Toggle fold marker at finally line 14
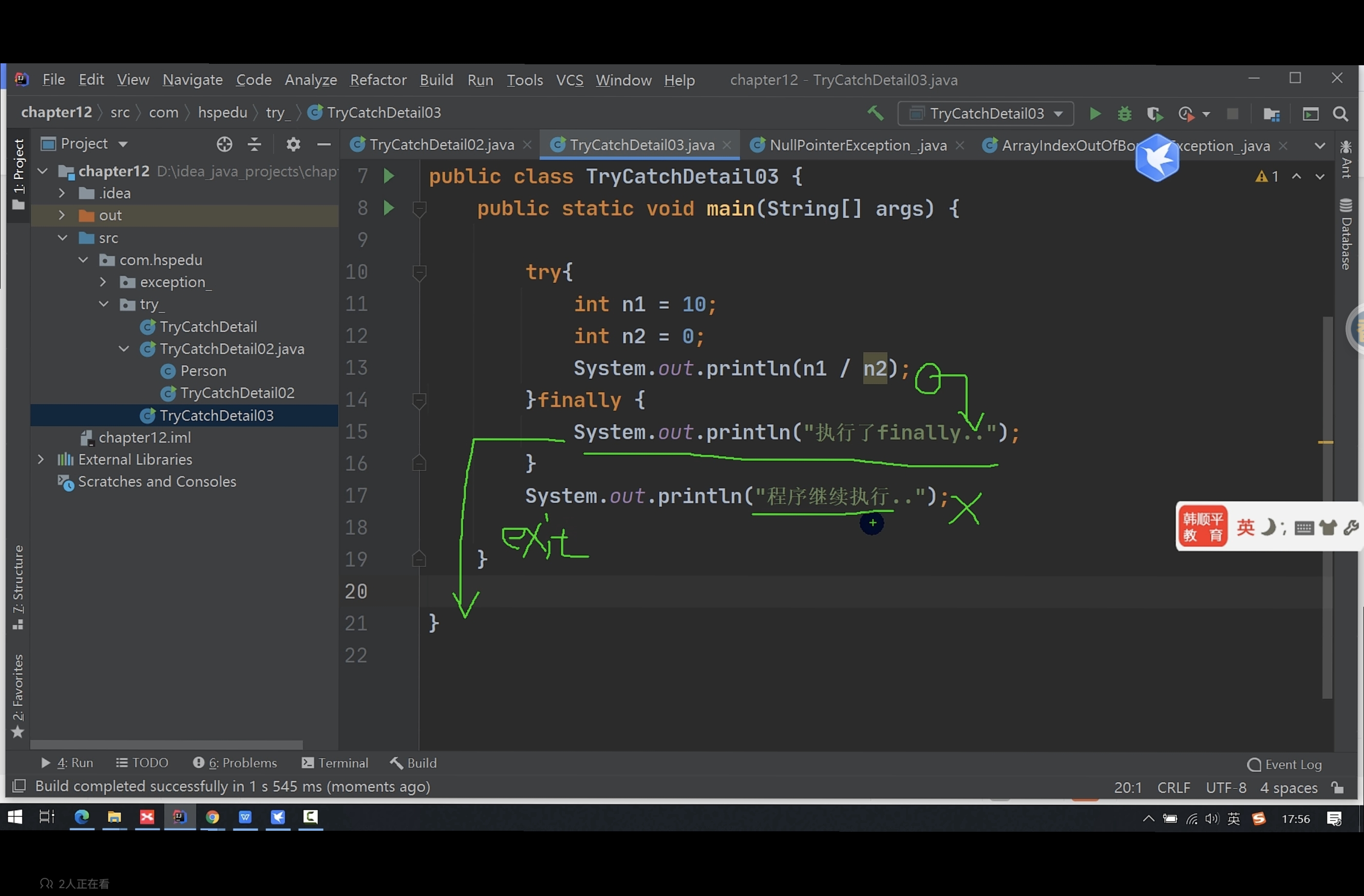The width and height of the screenshot is (1364, 896). (x=419, y=399)
